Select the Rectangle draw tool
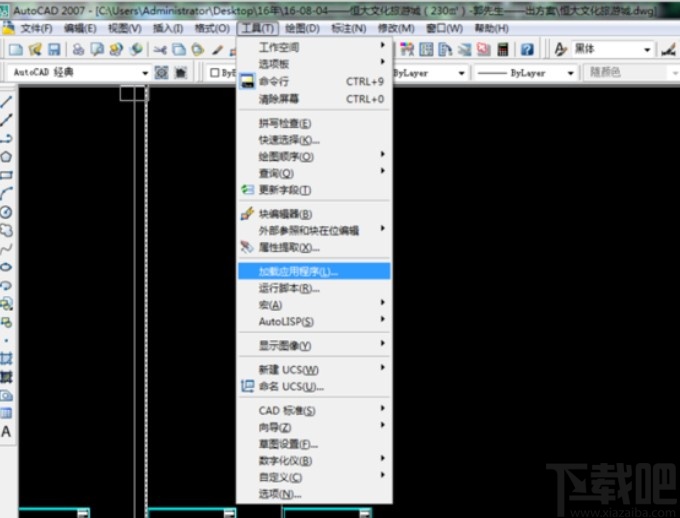 pos(7,175)
